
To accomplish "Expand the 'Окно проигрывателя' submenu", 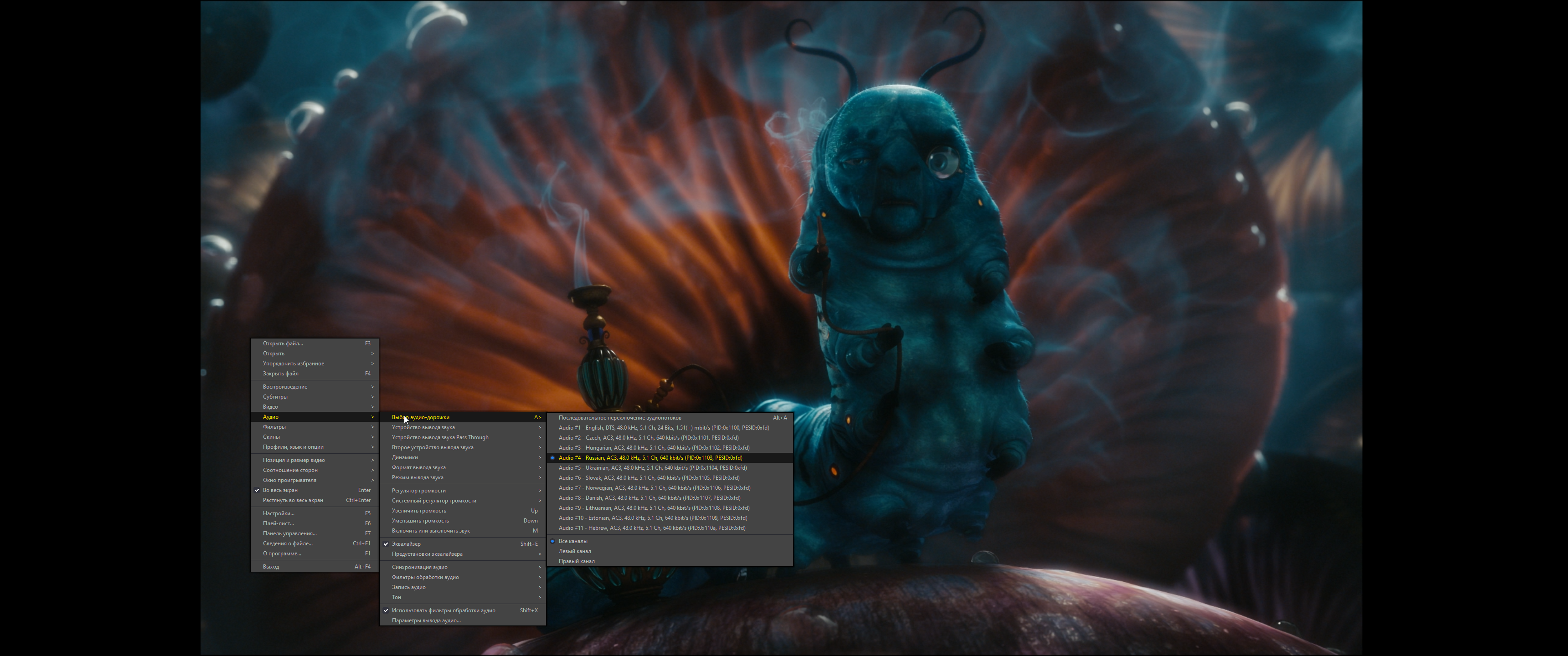I will (x=315, y=480).
